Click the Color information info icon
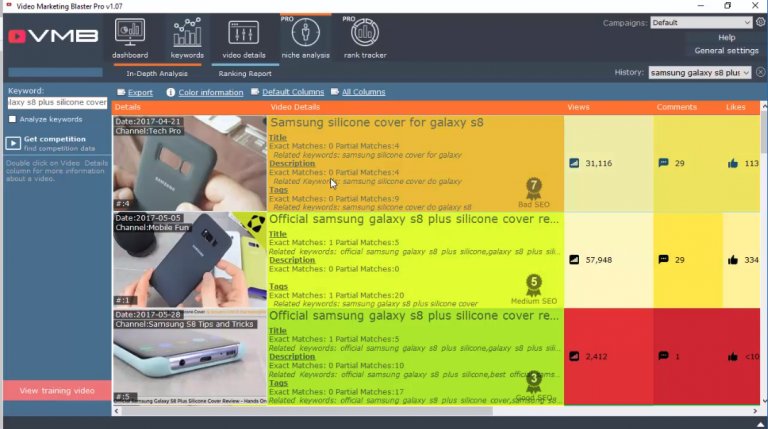 pyautogui.click(x=170, y=92)
